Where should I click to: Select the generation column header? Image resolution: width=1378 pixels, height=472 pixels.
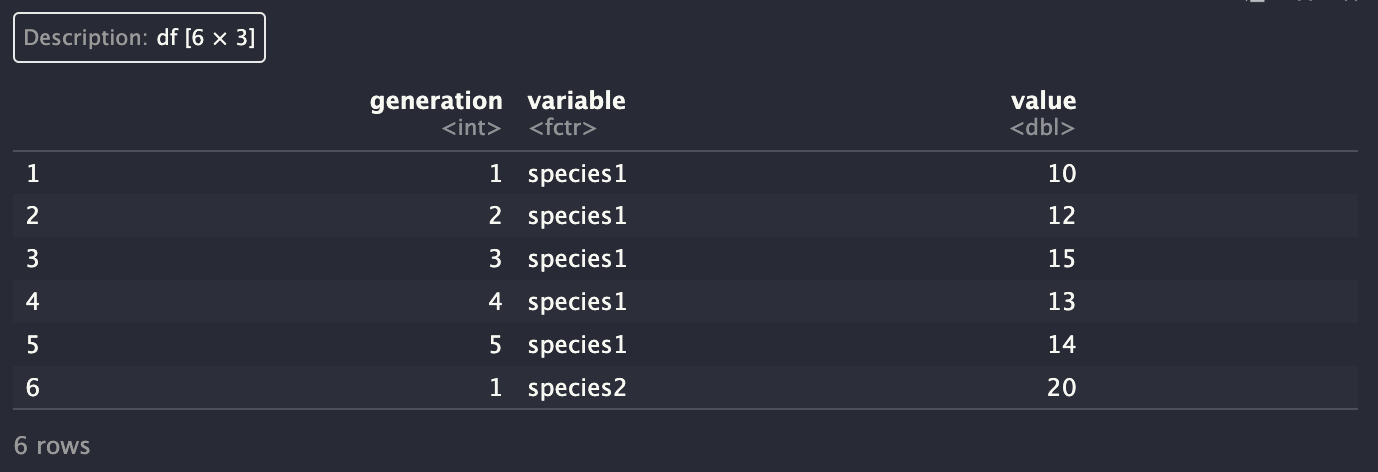(x=436, y=101)
